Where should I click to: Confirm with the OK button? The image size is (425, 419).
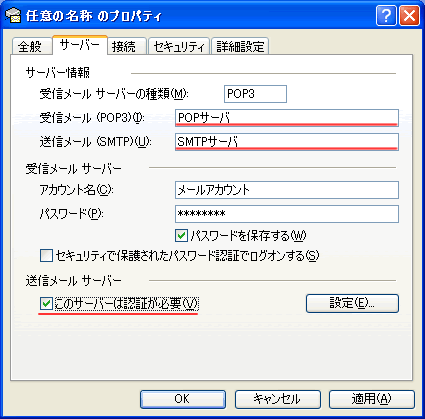[183, 399]
